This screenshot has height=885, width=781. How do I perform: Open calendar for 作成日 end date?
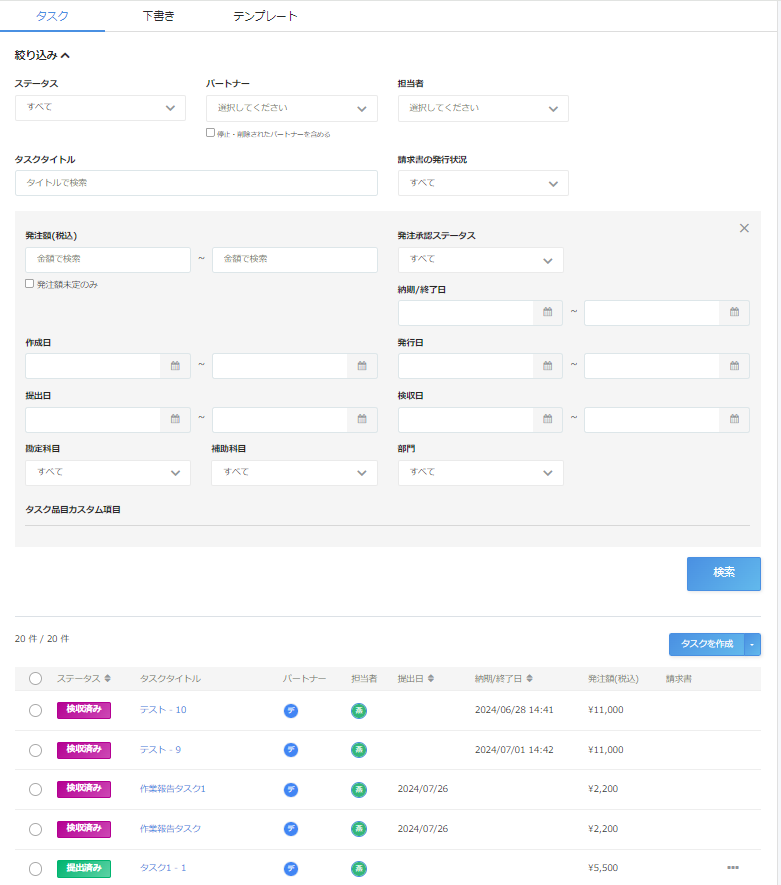click(362, 366)
